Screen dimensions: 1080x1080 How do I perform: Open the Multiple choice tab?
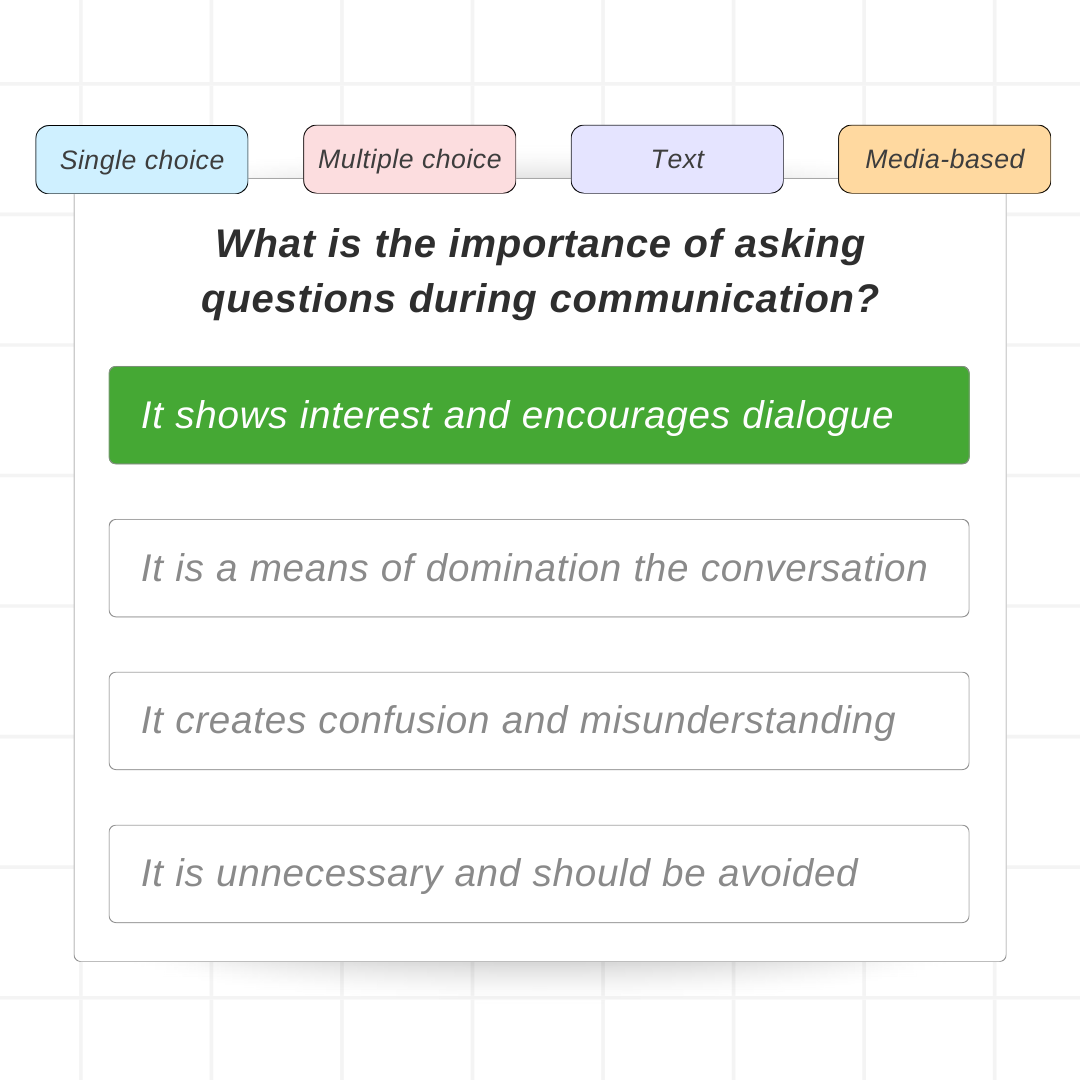coord(410,160)
